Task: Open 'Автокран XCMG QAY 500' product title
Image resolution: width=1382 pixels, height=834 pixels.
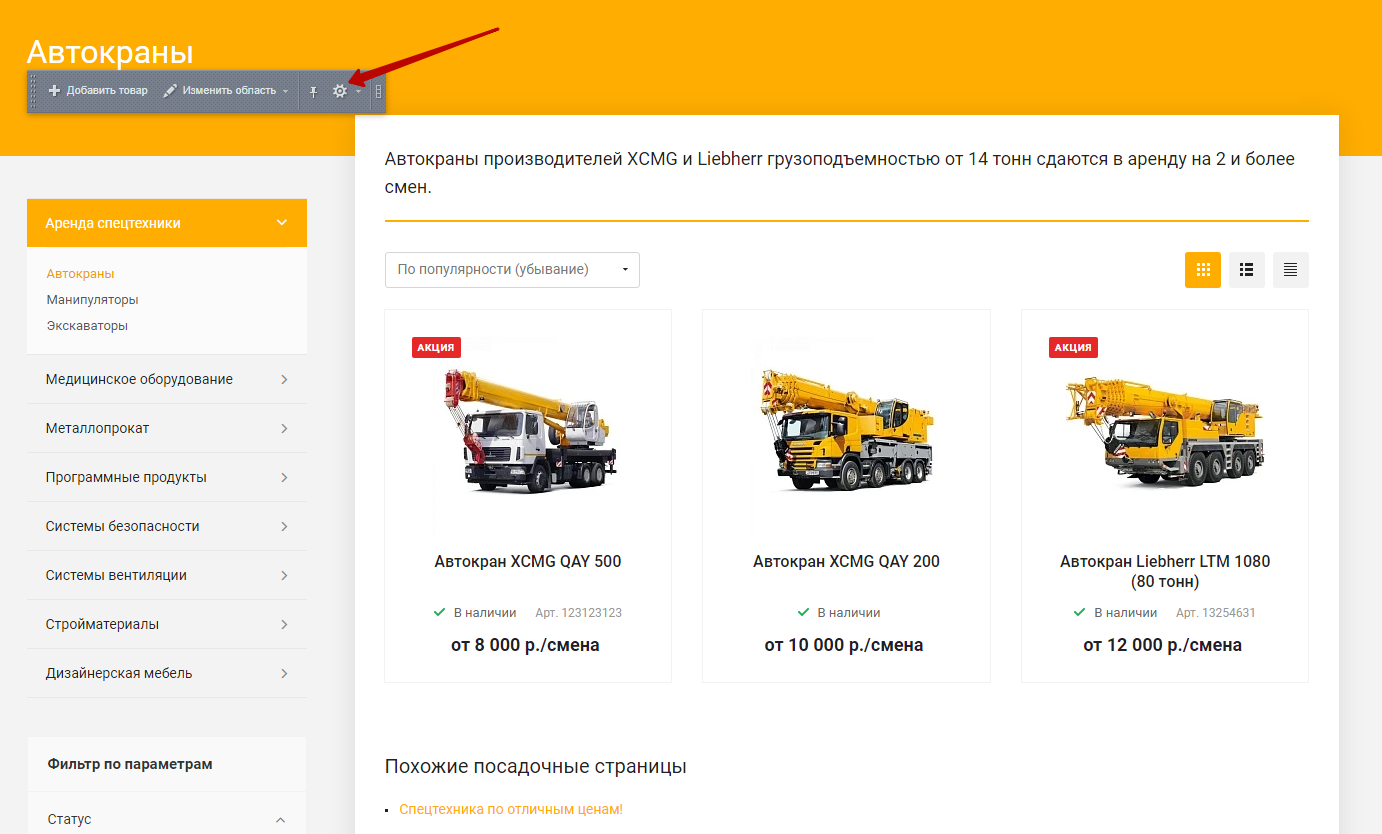Action: point(528,562)
